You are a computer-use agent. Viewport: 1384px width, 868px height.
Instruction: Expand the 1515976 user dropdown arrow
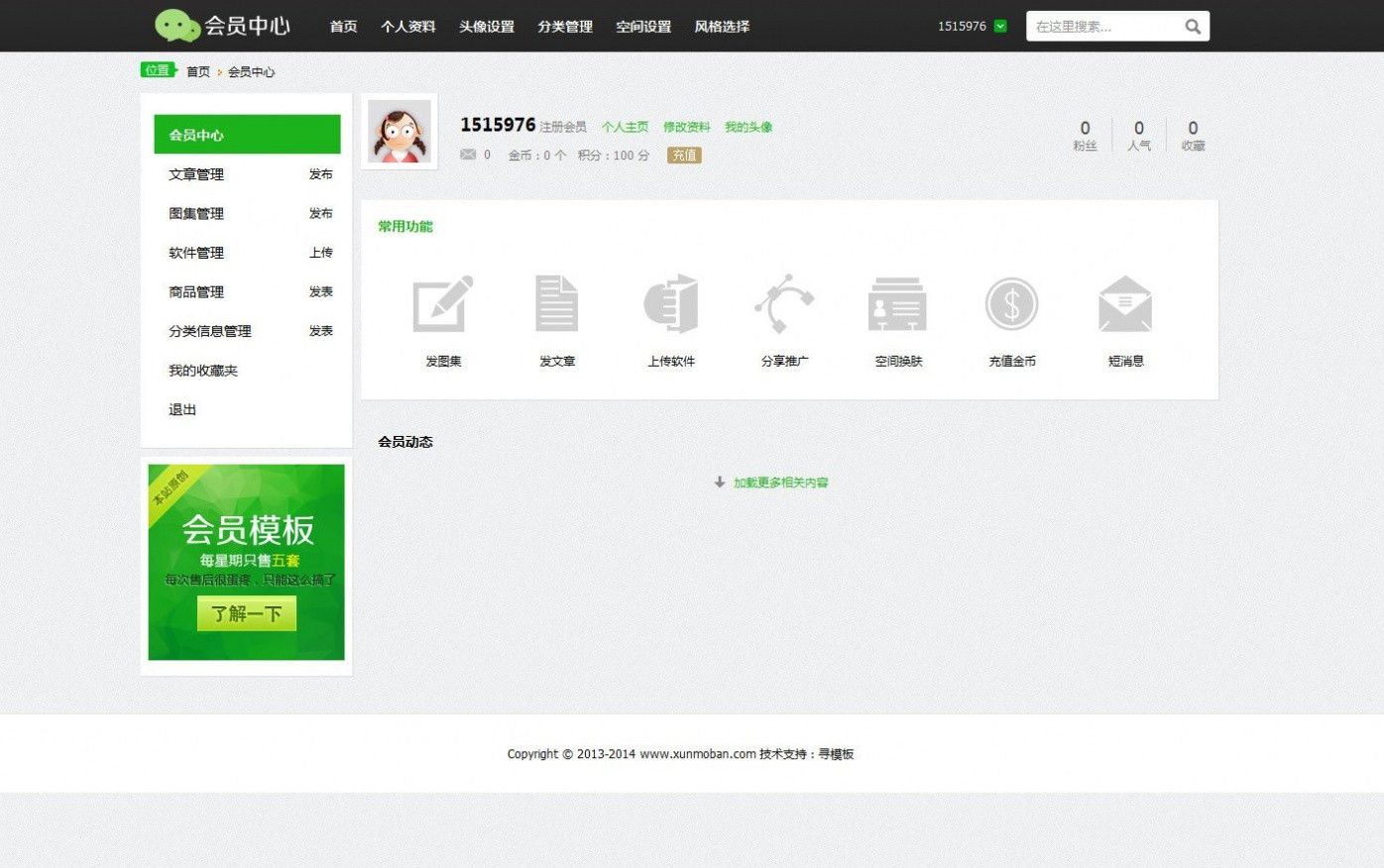coord(1000,27)
